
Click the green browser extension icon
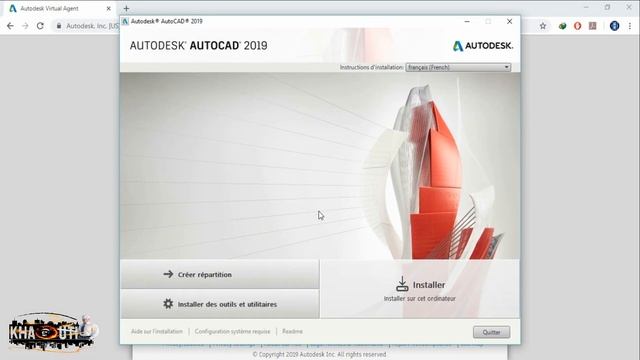click(562, 26)
